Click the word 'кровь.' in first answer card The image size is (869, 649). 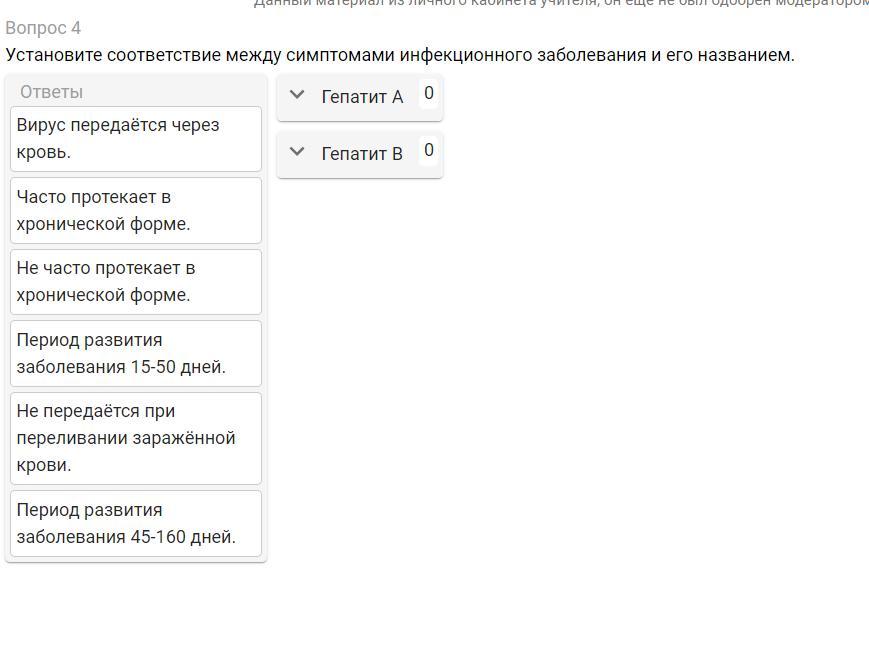point(44,152)
